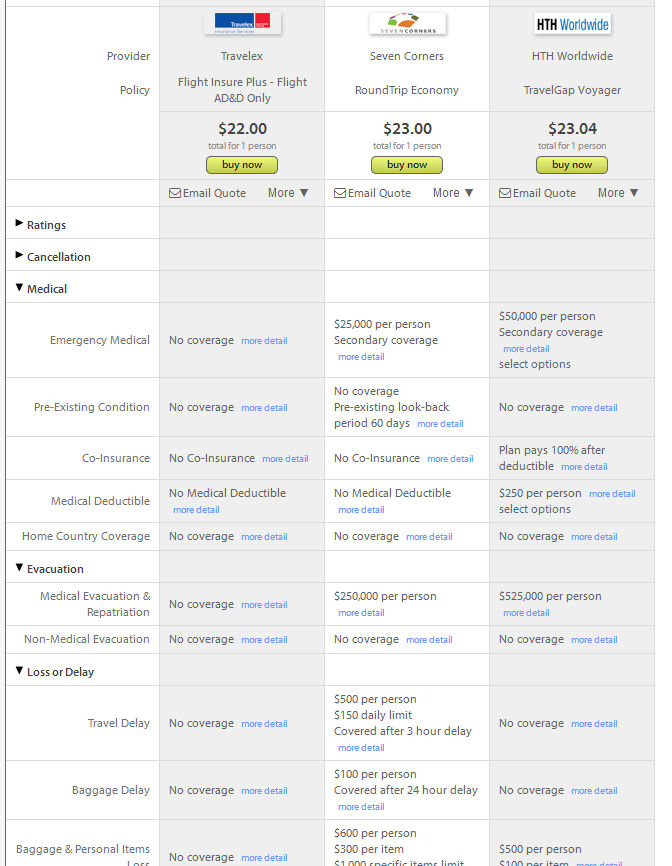Image resolution: width=672 pixels, height=866 pixels.
Task: Click select options under HTH Emergency Medical
Action: (x=535, y=364)
